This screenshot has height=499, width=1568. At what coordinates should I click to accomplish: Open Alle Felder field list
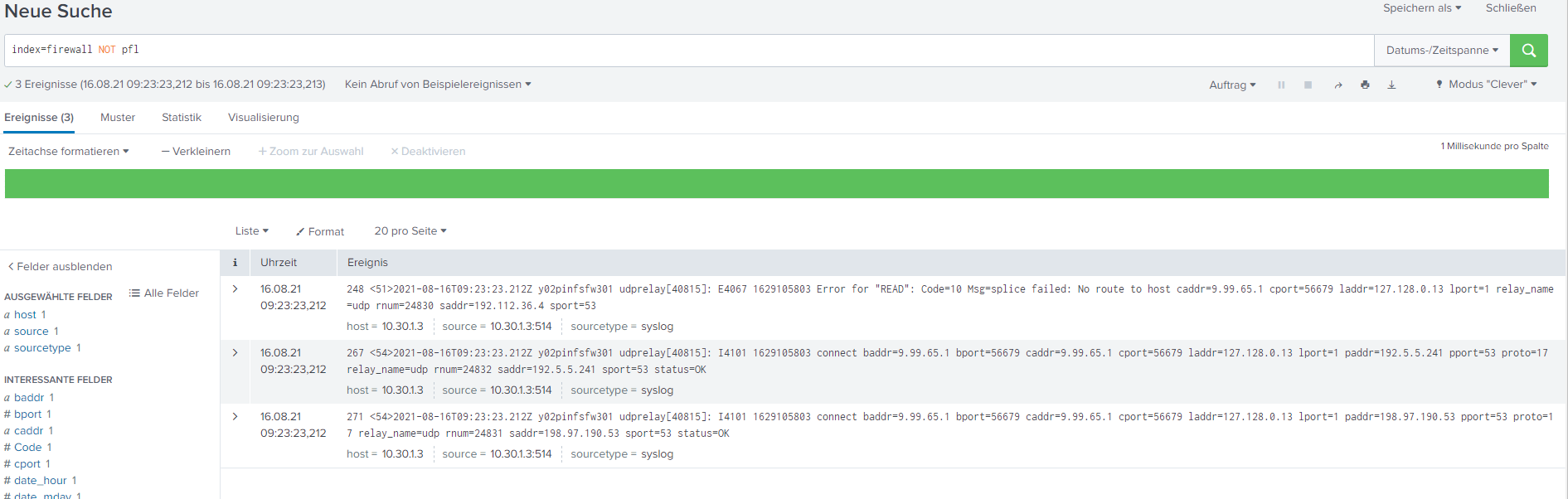coord(164,293)
